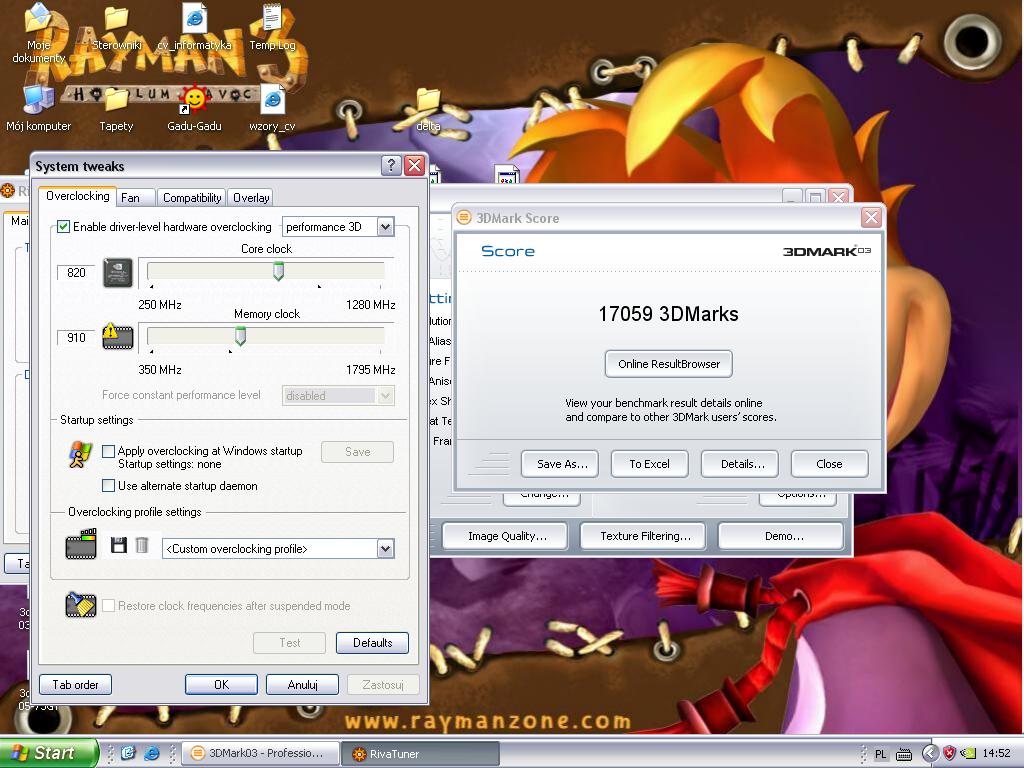This screenshot has height=768, width=1024.
Task: Click the GPU chip icon beside Core clock
Action: [118, 272]
